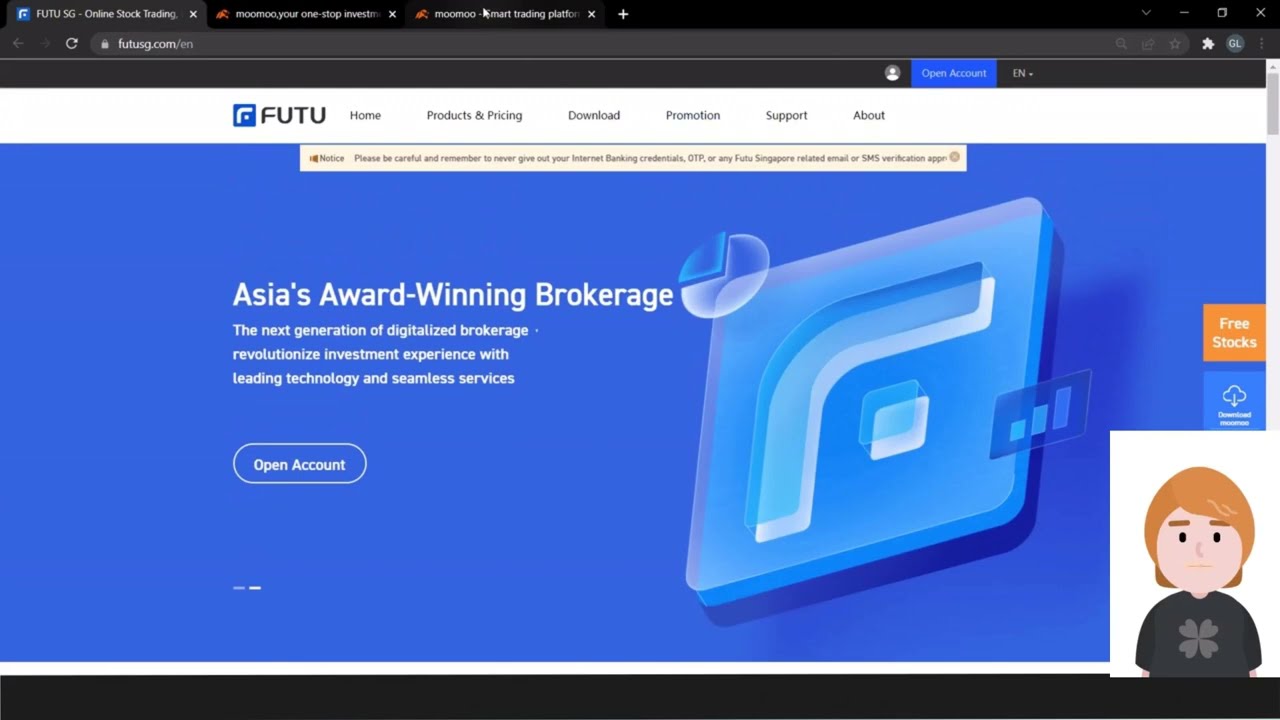Click the 'Asia's Award-Winning Brokerage' headline
Screen dimensions: 1280x720
click(x=453, y=294)
